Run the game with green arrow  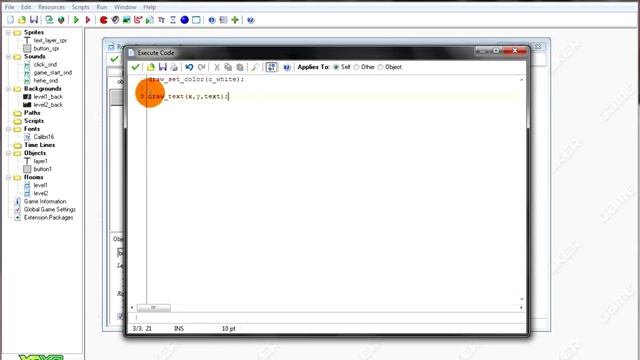[76, 20]
